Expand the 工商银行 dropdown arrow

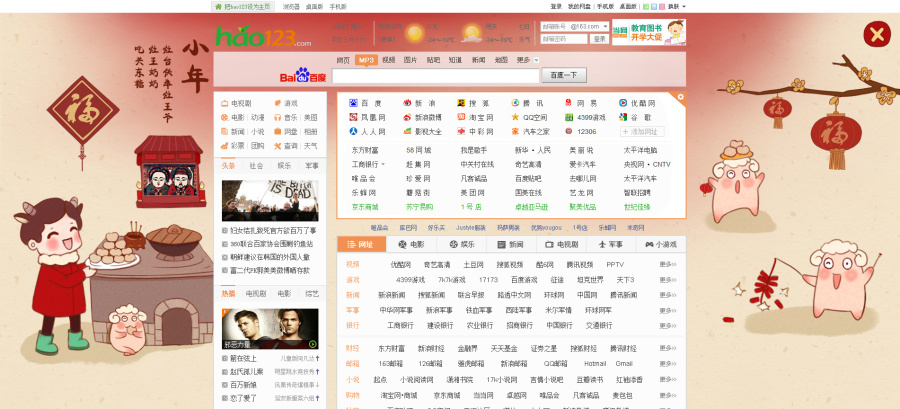point(383,165)
